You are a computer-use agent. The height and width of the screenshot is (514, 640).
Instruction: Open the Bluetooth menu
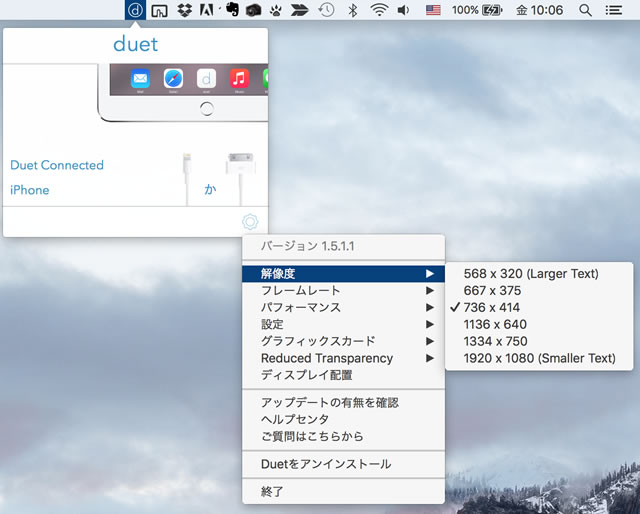pyautogui.click(x=353, y=10)
